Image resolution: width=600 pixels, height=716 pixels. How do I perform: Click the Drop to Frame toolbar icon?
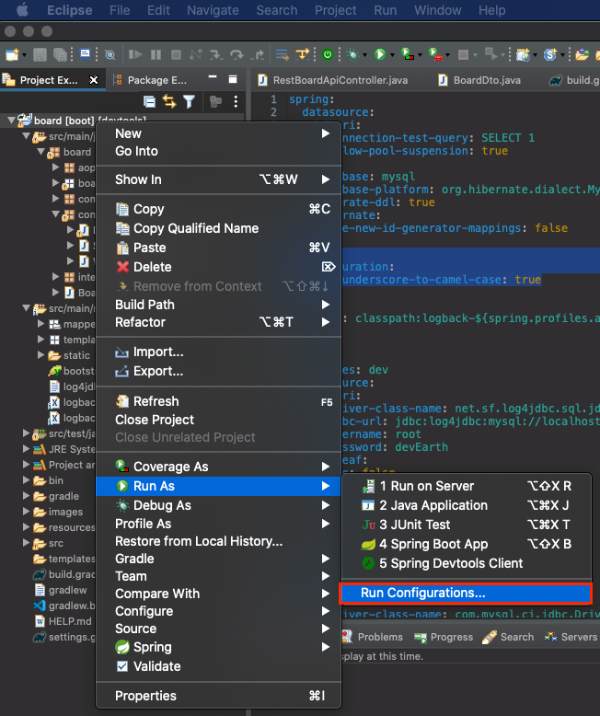click(x=282, y=55)
